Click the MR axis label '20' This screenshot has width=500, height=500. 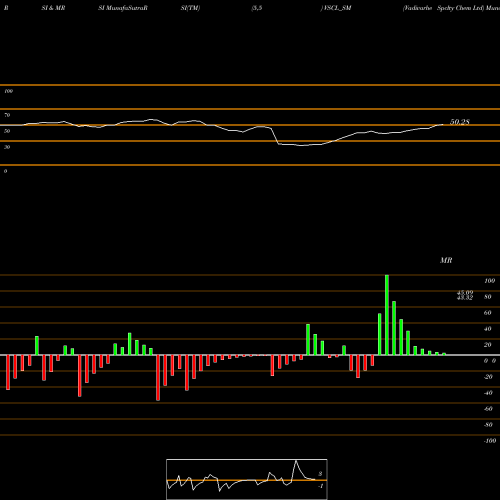click(x=488, y=345)
